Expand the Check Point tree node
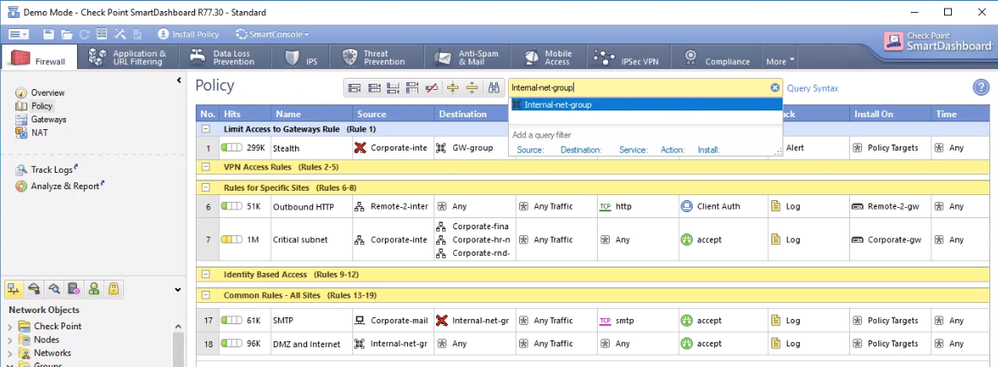Image resolution: width=998 pixels, height=367 pixels. 10,326
